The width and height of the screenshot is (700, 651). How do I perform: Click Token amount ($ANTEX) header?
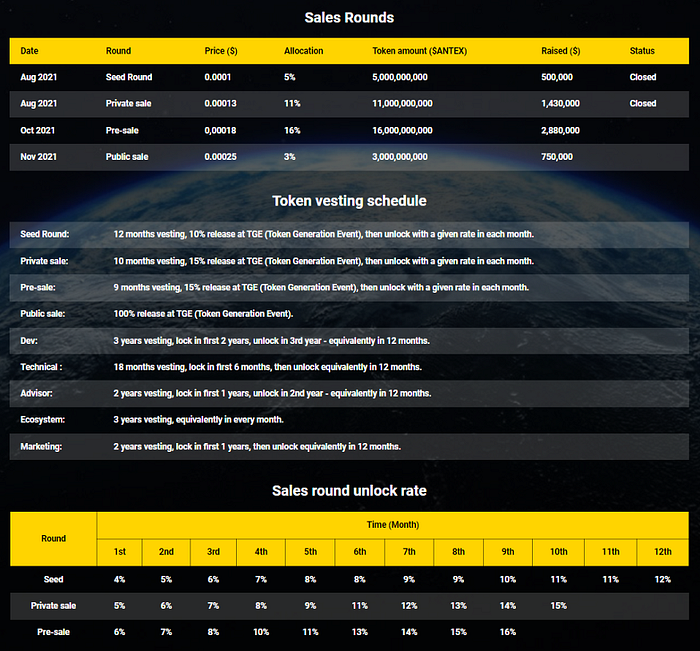[420, 51]
